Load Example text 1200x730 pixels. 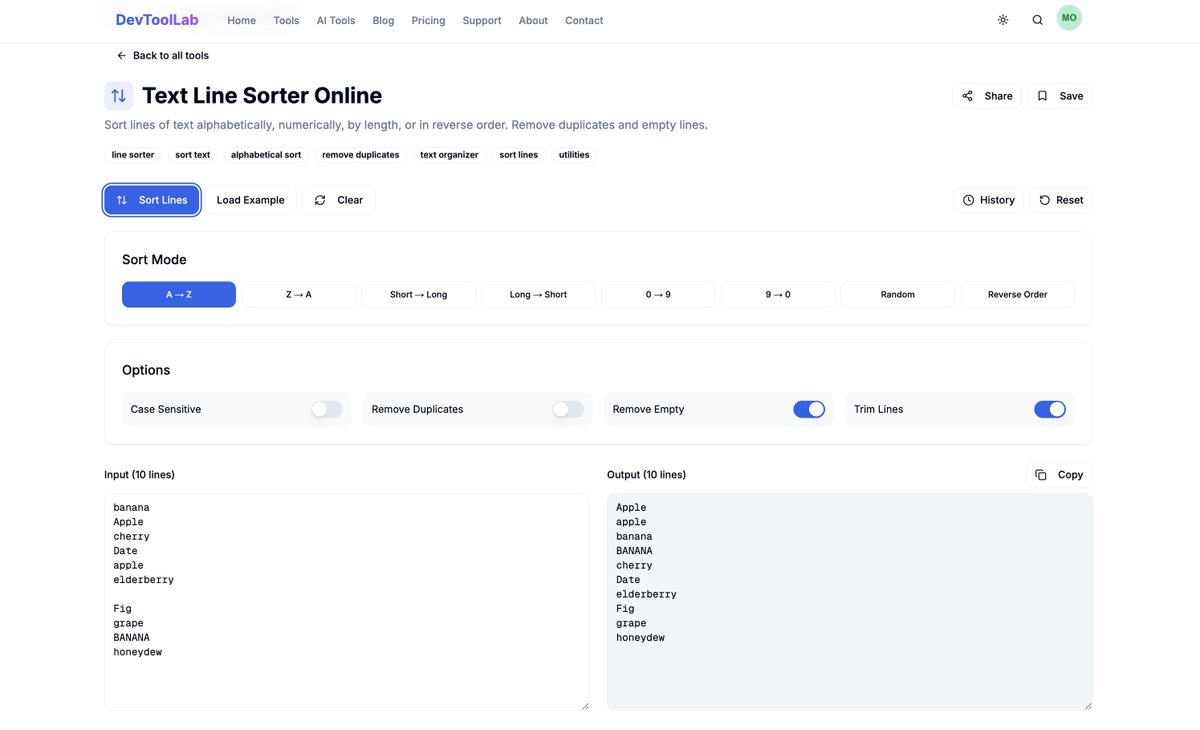tap(250, 200)
